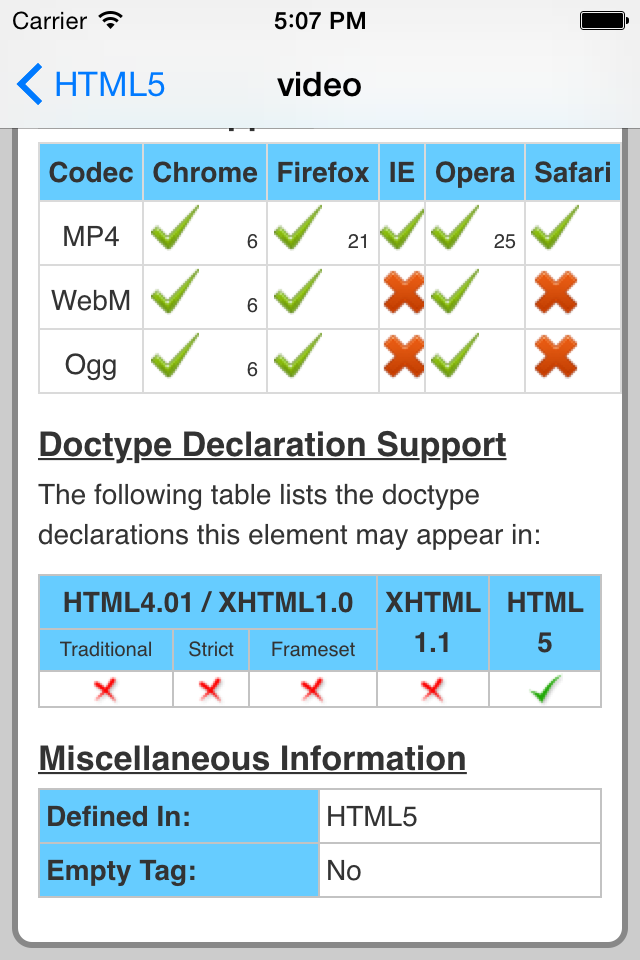Screen dimensions: 640x960
Task: Tap the blue back chevron icon
Action: pyautogui.click(x=29, y=84)
